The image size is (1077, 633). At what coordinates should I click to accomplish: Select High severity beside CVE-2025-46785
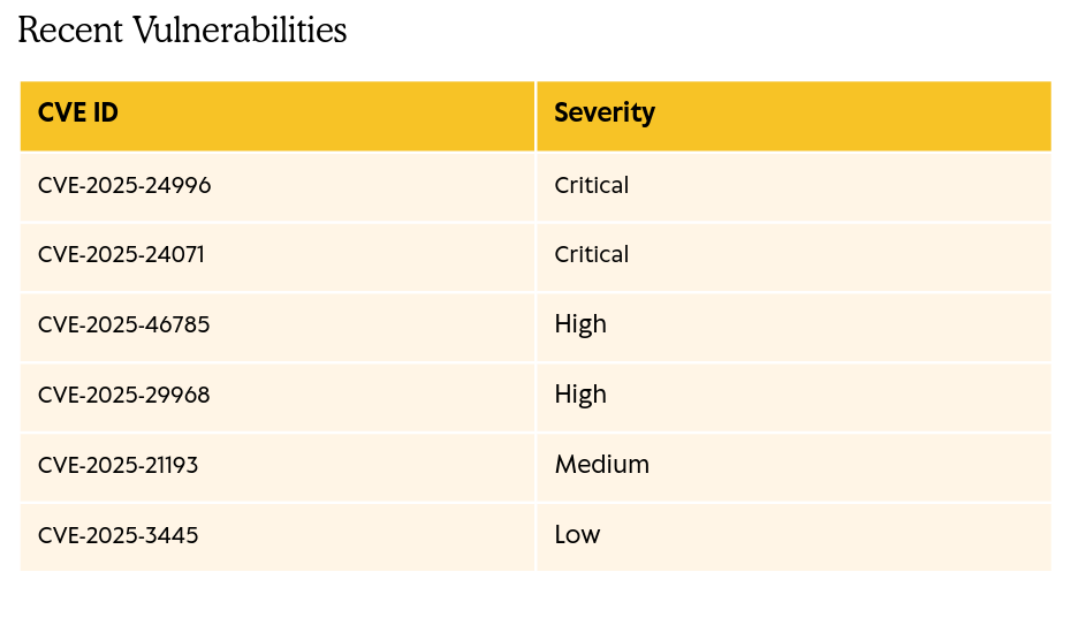point(580,325)
